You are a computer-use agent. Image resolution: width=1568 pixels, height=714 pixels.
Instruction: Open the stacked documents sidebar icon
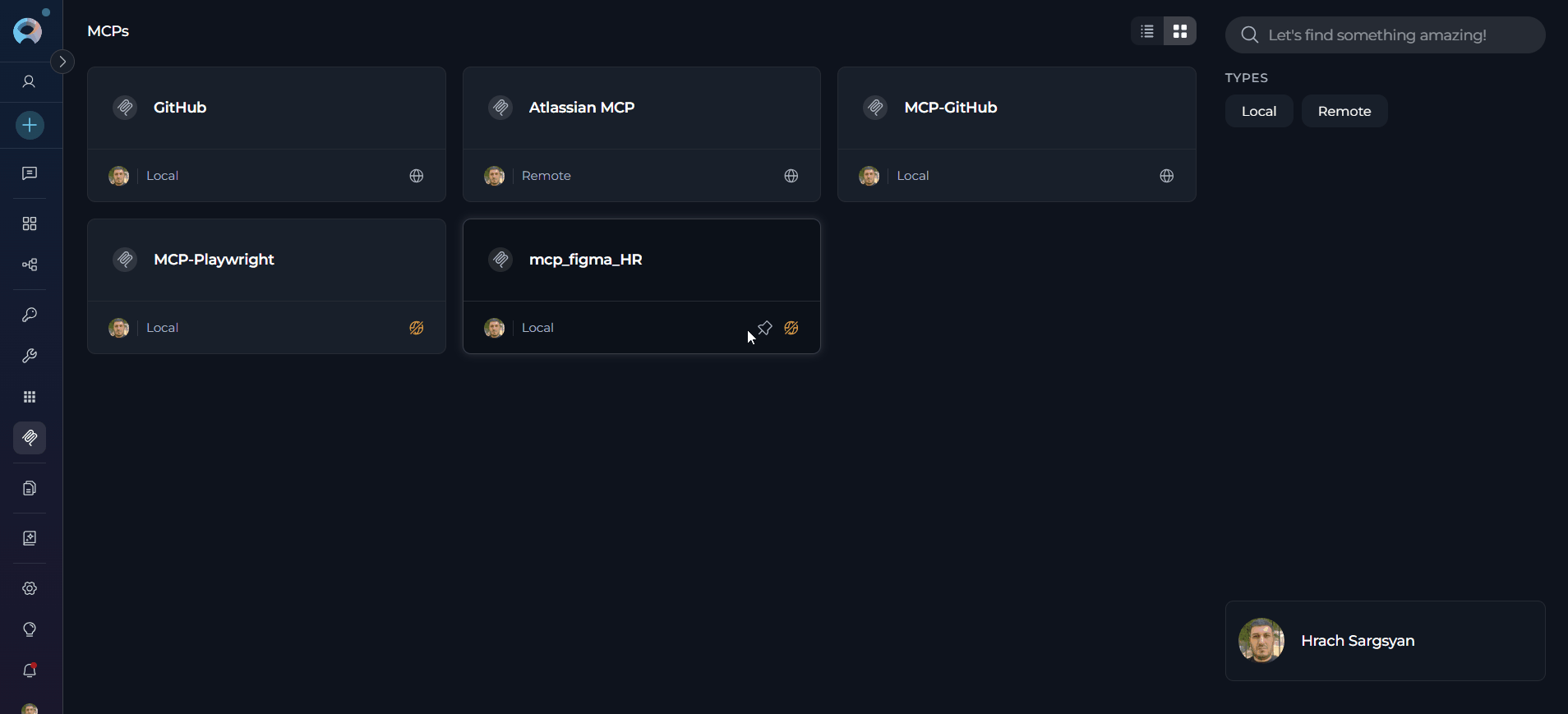coord(30,488)
